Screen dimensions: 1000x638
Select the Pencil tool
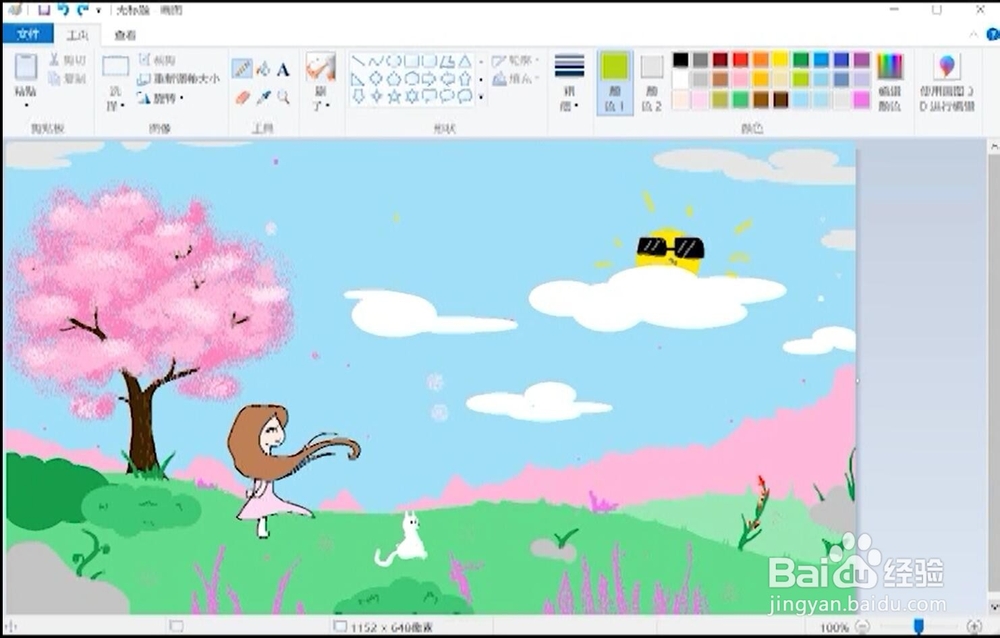click(241, 68)
